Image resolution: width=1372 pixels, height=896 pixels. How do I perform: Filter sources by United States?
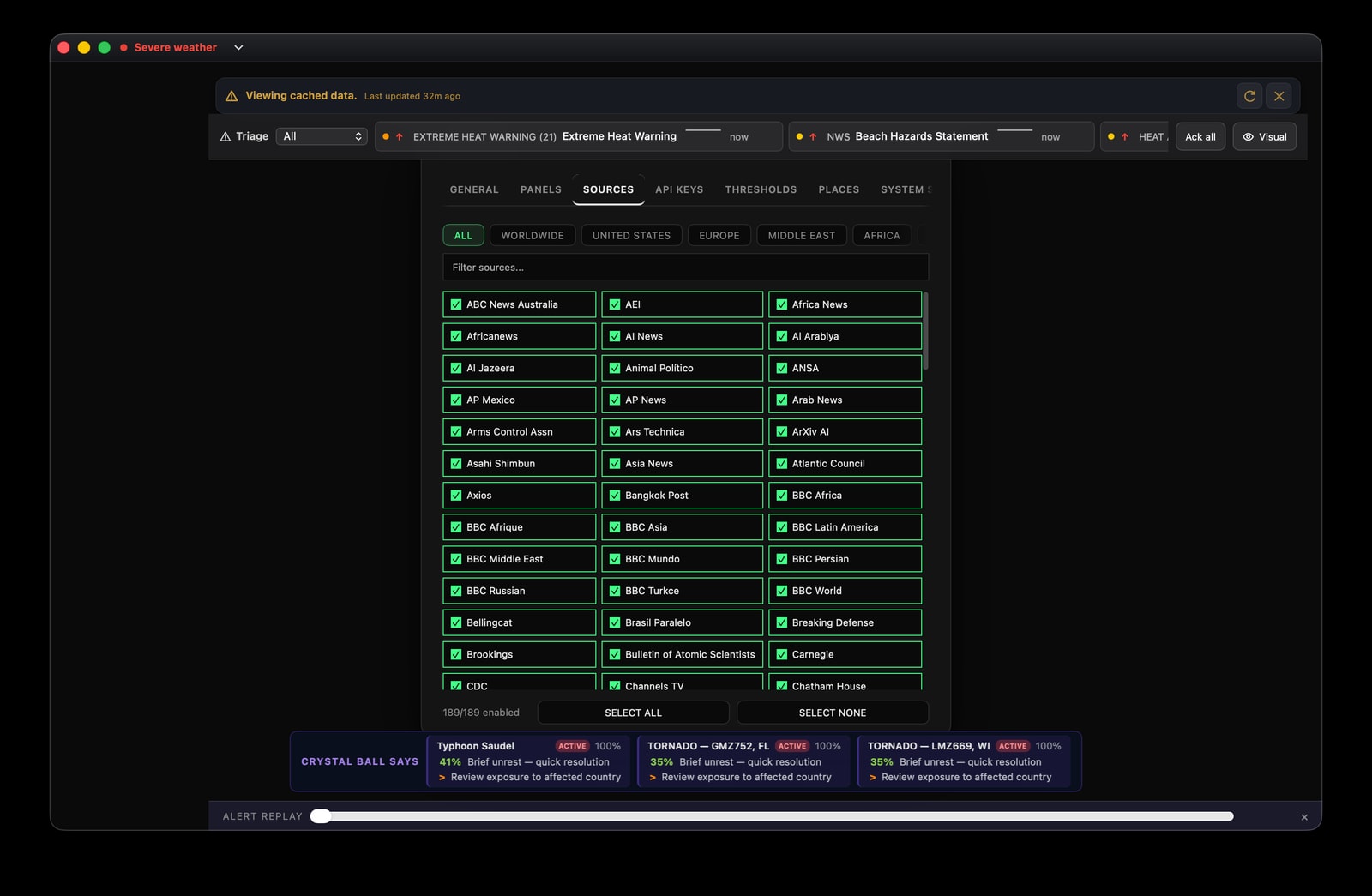[631, 235]
